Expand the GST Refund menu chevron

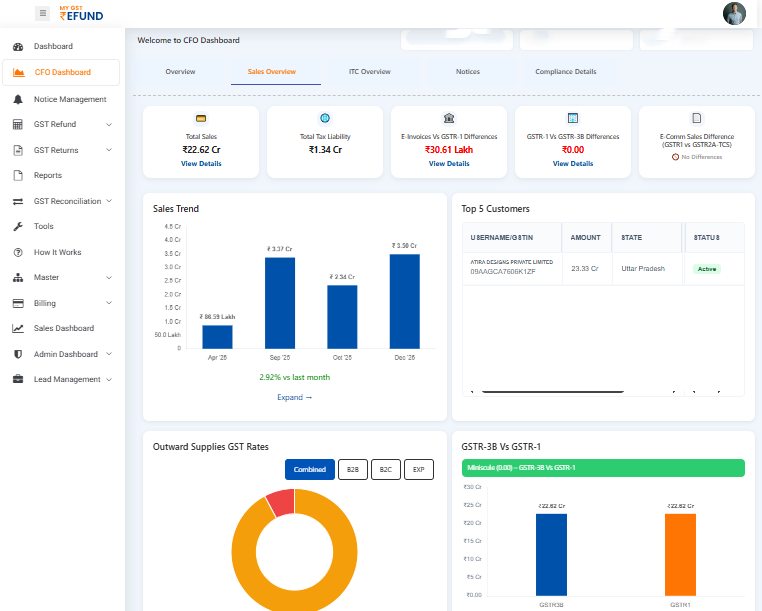point(109,124)
